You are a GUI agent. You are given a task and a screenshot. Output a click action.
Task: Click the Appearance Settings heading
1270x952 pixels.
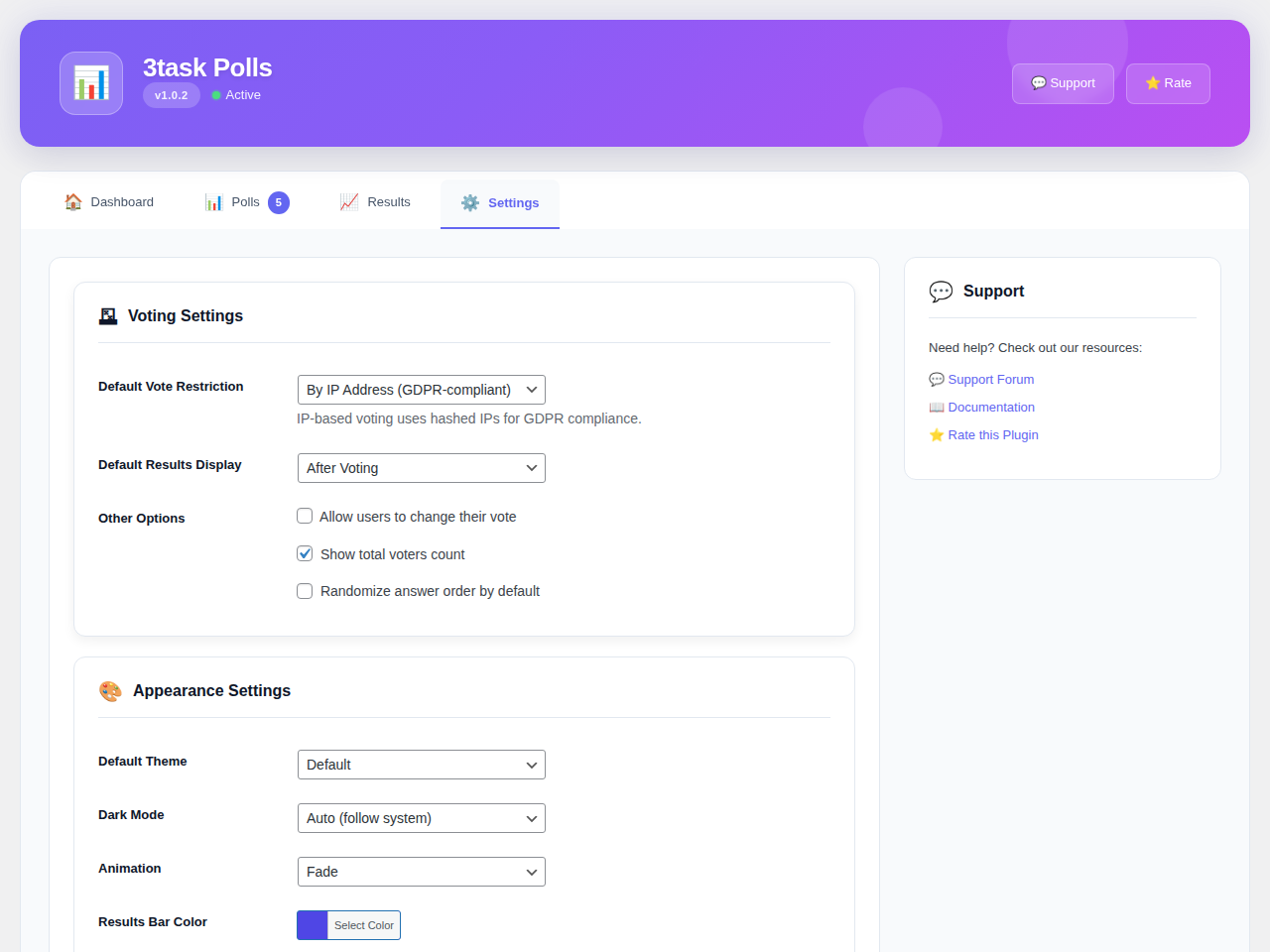tap(212, 691)
